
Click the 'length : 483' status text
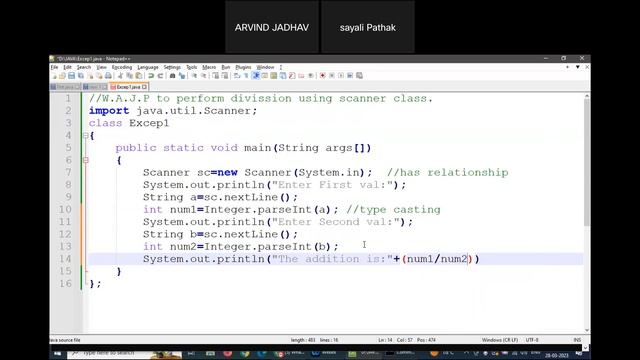click(303, 340)
